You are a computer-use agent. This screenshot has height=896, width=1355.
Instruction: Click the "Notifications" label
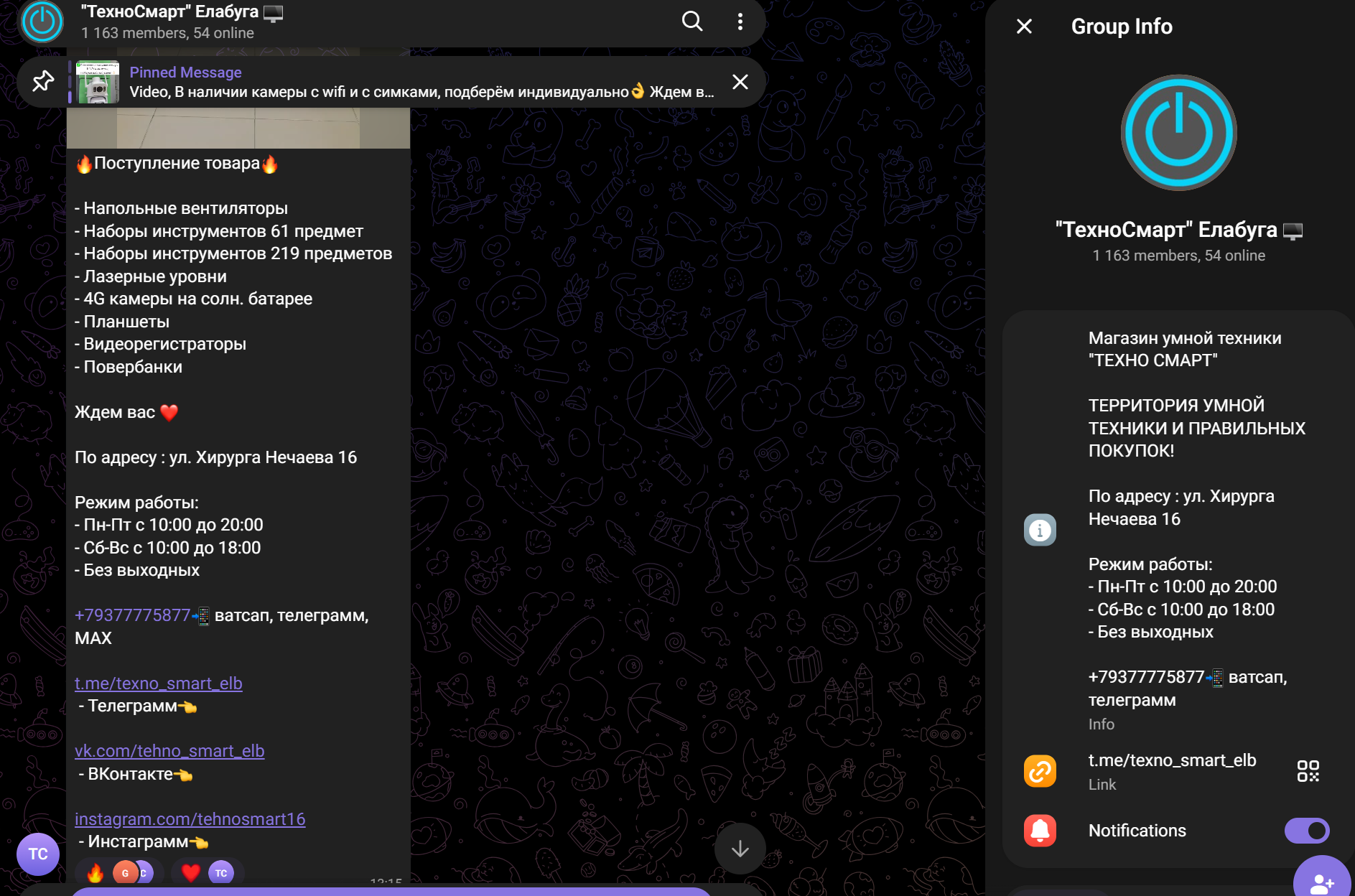click(1137, 831)
